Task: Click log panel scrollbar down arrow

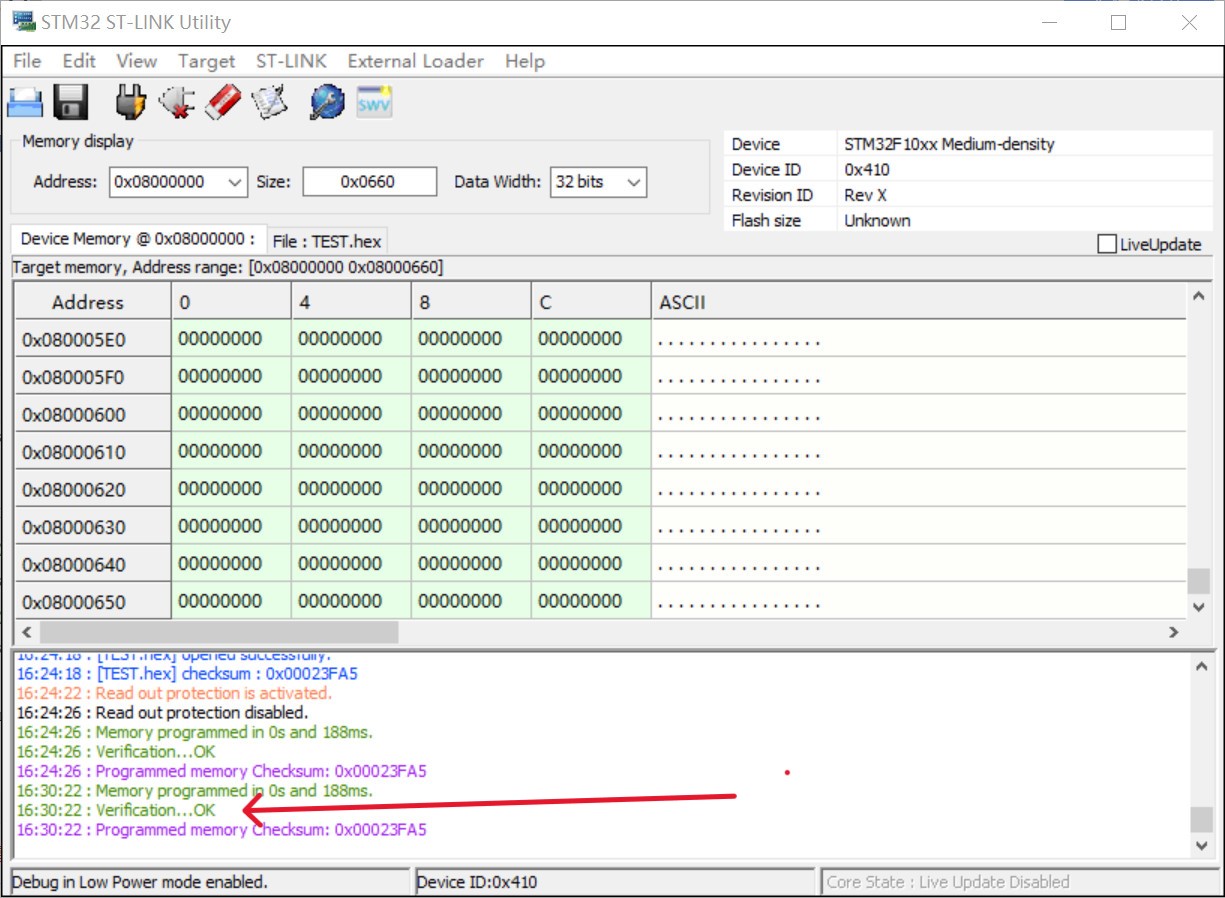Action: [1201, 845]
